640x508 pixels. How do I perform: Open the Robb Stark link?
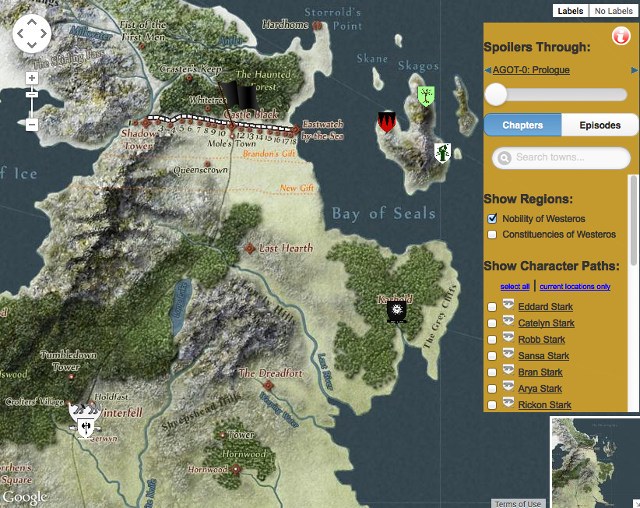point(542,339)
